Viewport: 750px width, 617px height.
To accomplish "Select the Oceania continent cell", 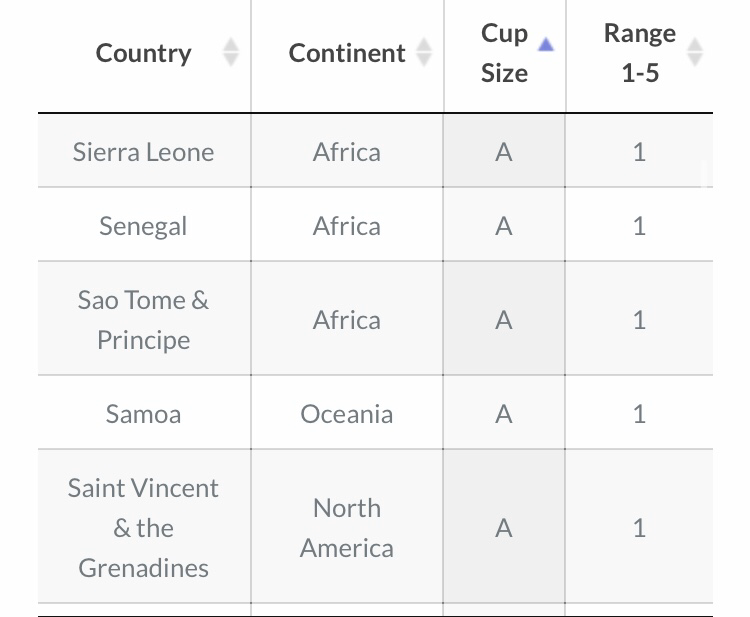I will pyautogui.click(x=347, y=414).
